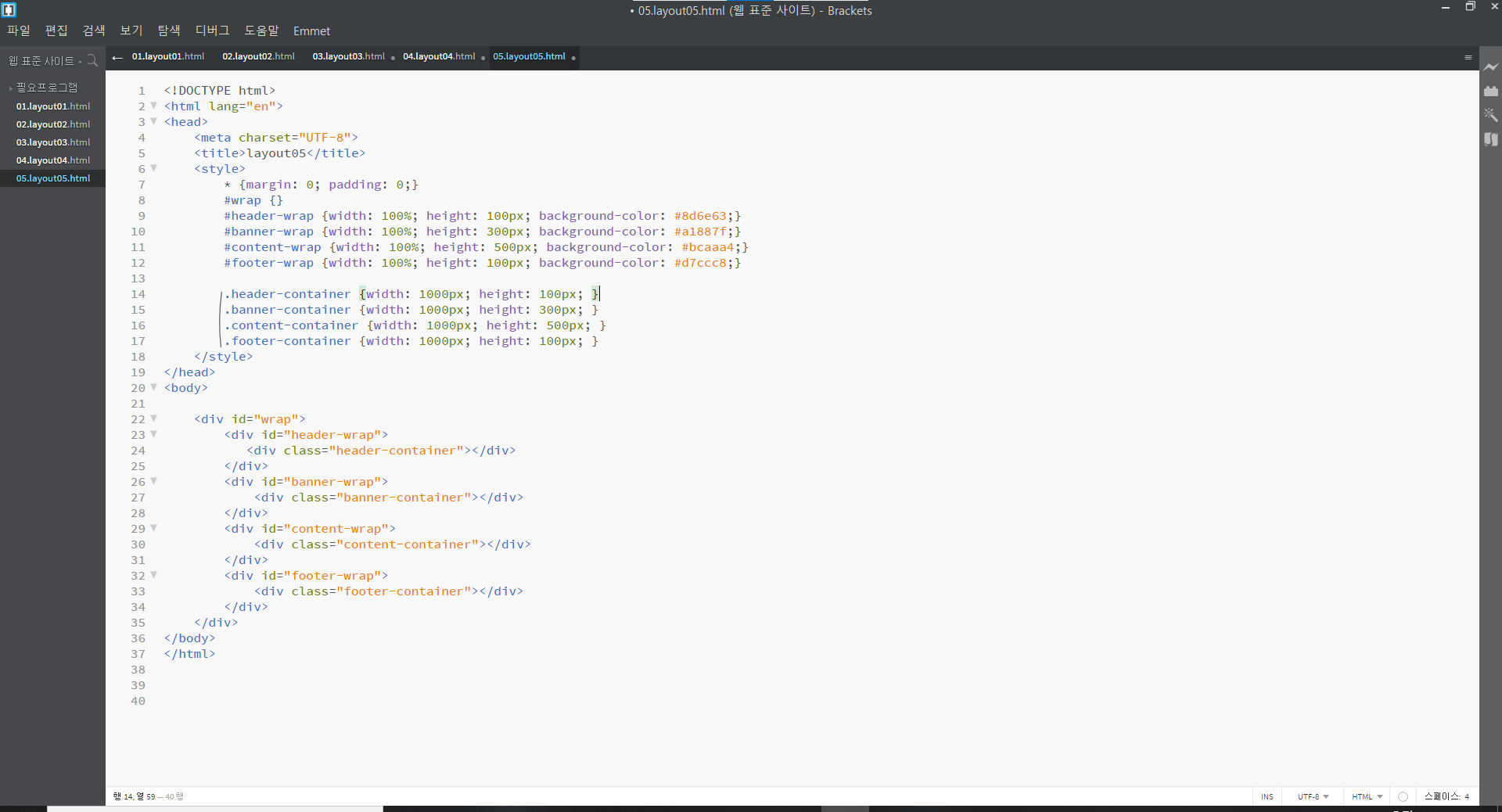1502x812 pixels.
Task: Click line number 40 in the gutter
Action: click(138, 701)
